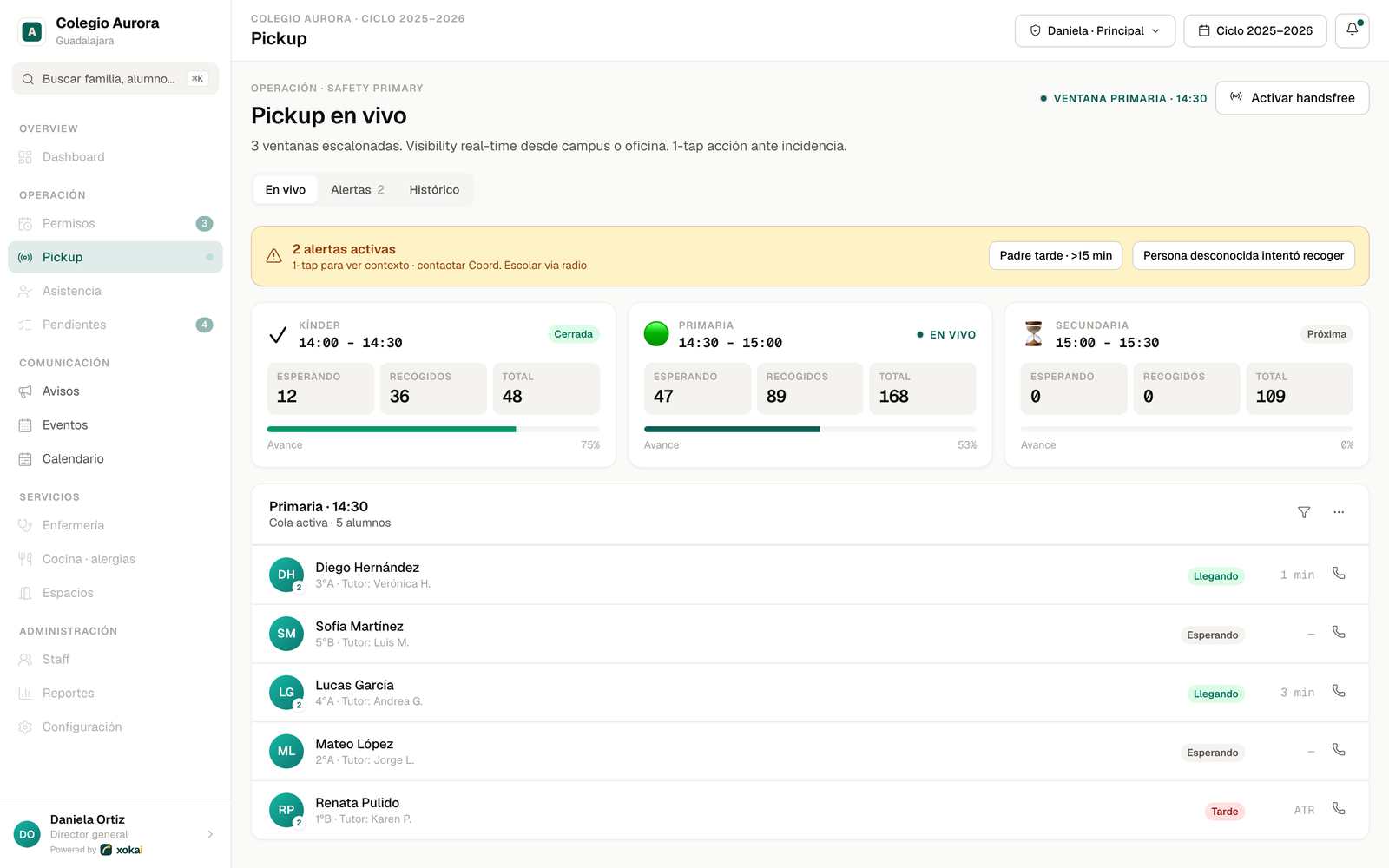This screenshot has width=1389, height=868.
Task: Switch to the Alertas tab
Action: [x=357, y=190]
